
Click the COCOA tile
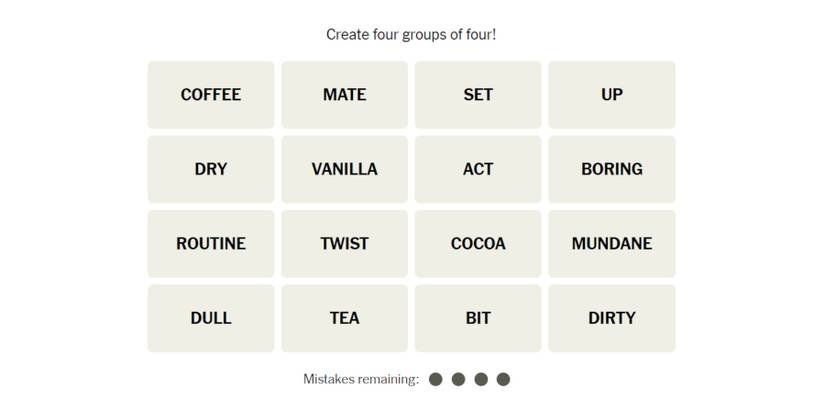click(478, 243)
